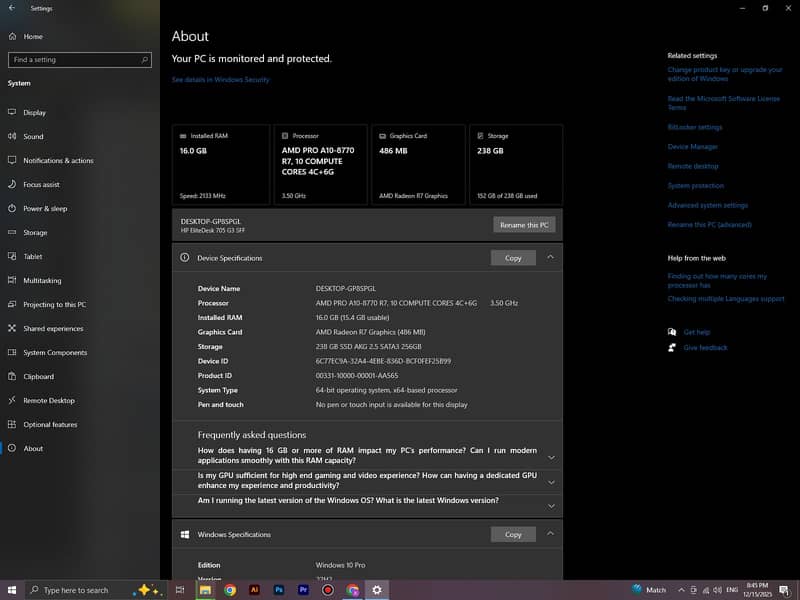Select the Device ID value text

[x=383, y=361]
